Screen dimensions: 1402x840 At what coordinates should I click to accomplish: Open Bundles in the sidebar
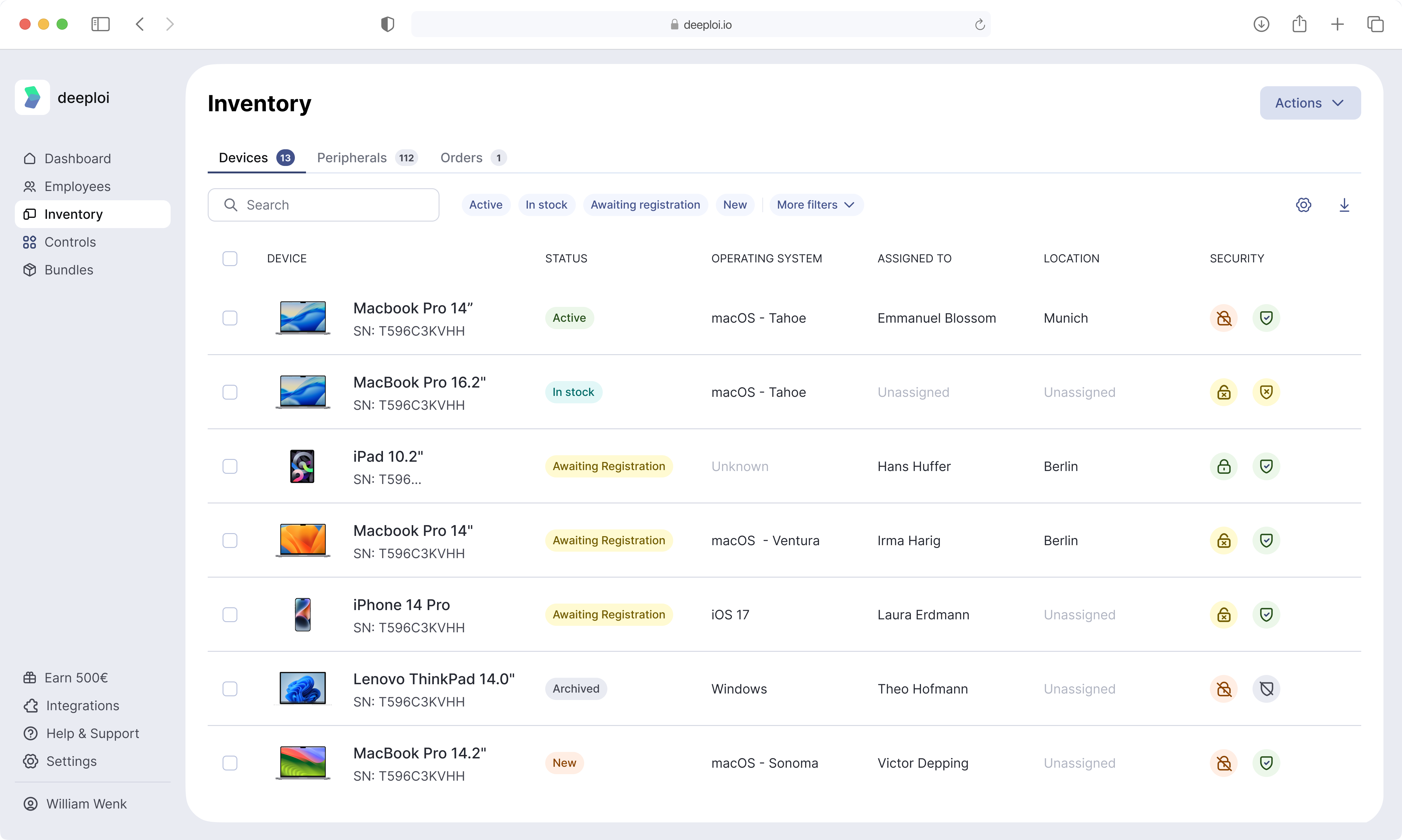(93, 270)
